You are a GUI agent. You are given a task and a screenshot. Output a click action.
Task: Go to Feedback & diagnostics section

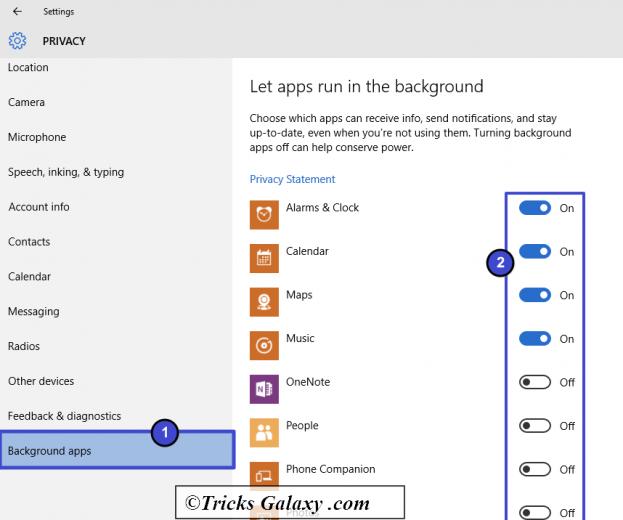pyautogui.click(x=64, y=416)
